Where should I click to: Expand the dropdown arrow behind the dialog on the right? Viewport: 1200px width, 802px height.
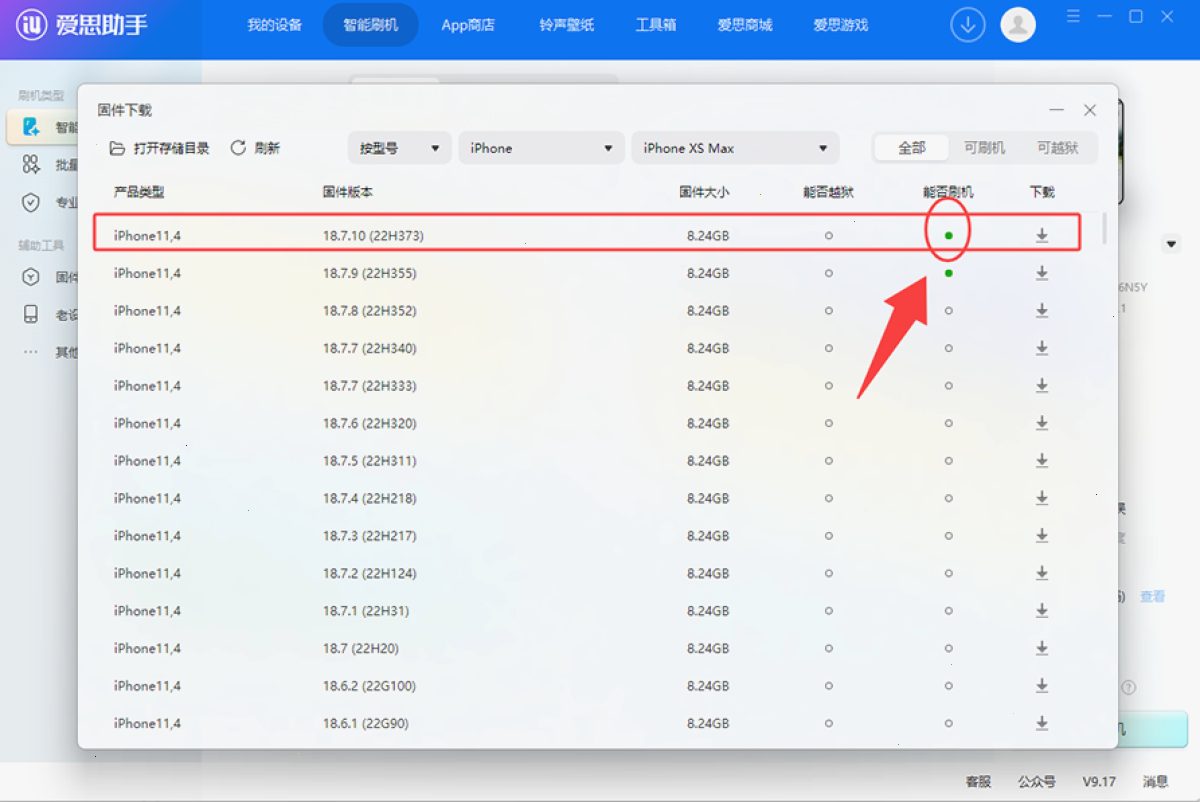pyautogui.click(x=1171, y=244)
